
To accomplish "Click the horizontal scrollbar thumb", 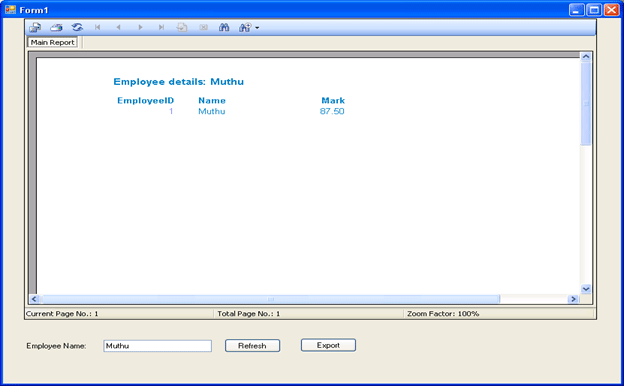I will (x=271, y=299).
